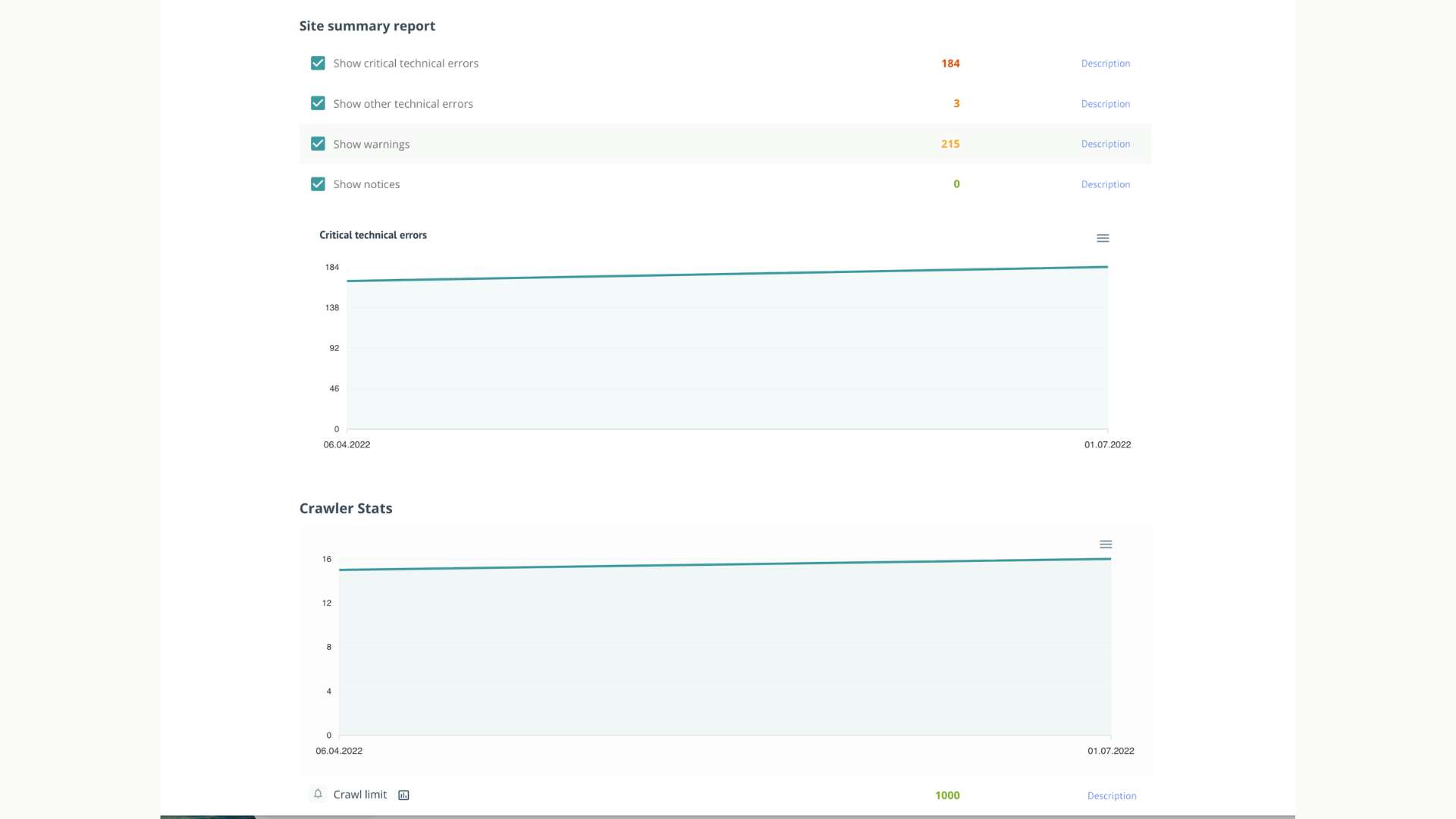This screenshot has width=1456, height=819.
Task: Uncheck Show other technical errors
Action: point(318,103)
